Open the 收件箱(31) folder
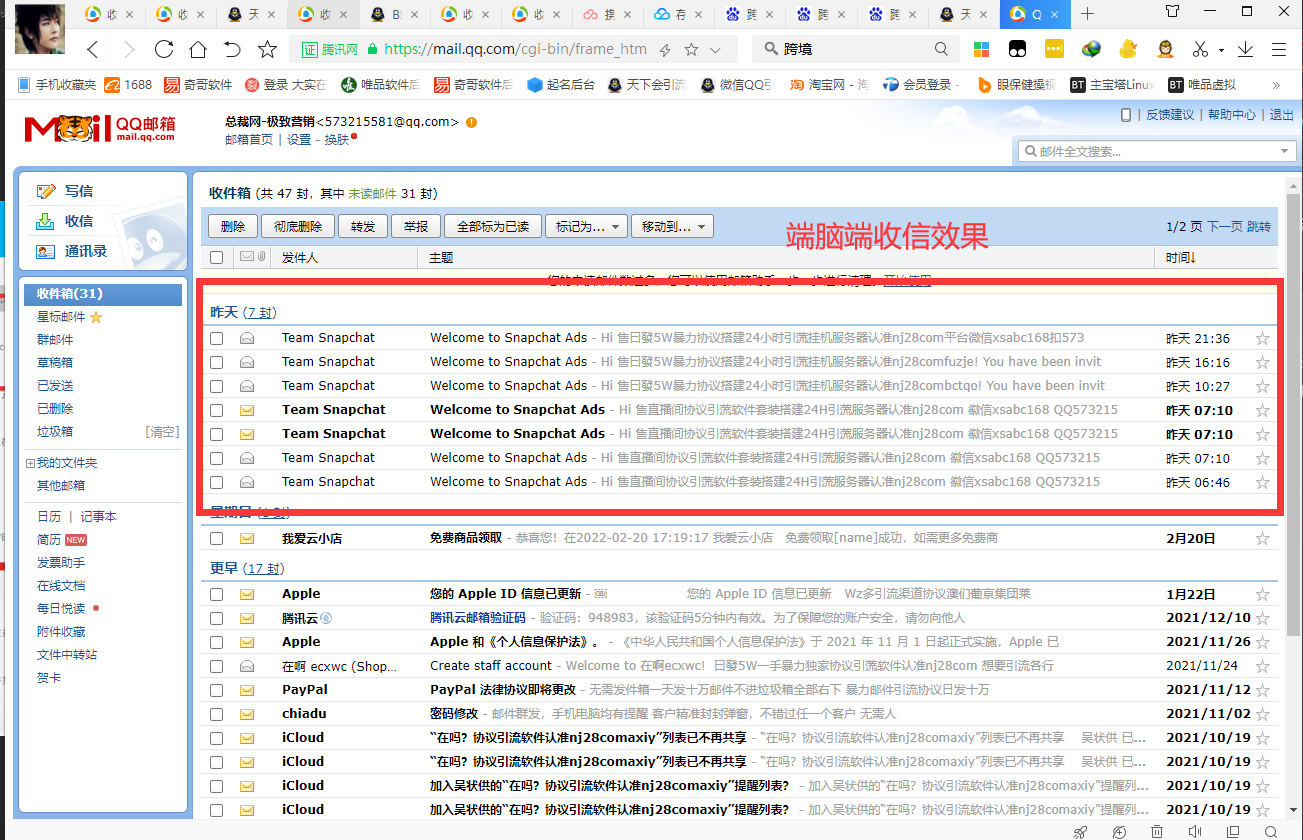This screenshot has height=840, width=1303. click(103, 294)
